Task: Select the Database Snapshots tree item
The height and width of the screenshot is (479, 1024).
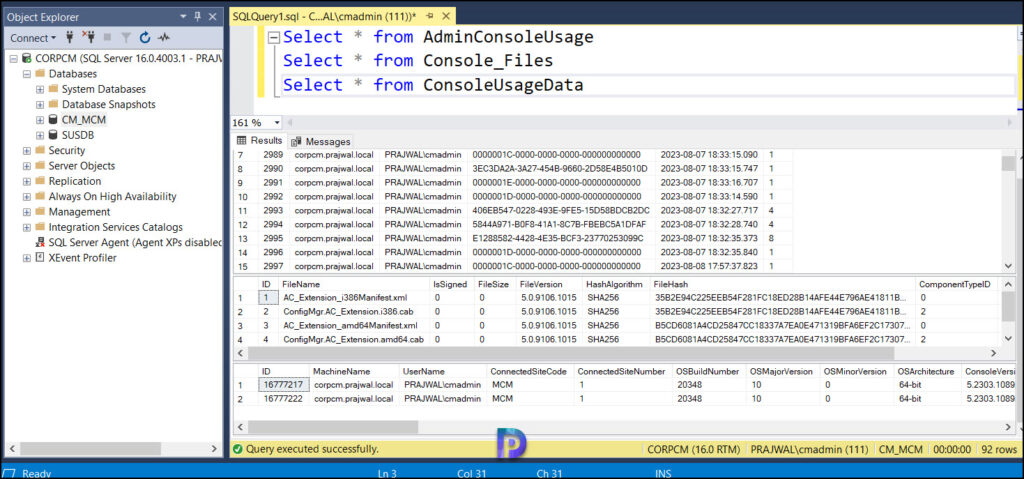Action: point(108,105)
